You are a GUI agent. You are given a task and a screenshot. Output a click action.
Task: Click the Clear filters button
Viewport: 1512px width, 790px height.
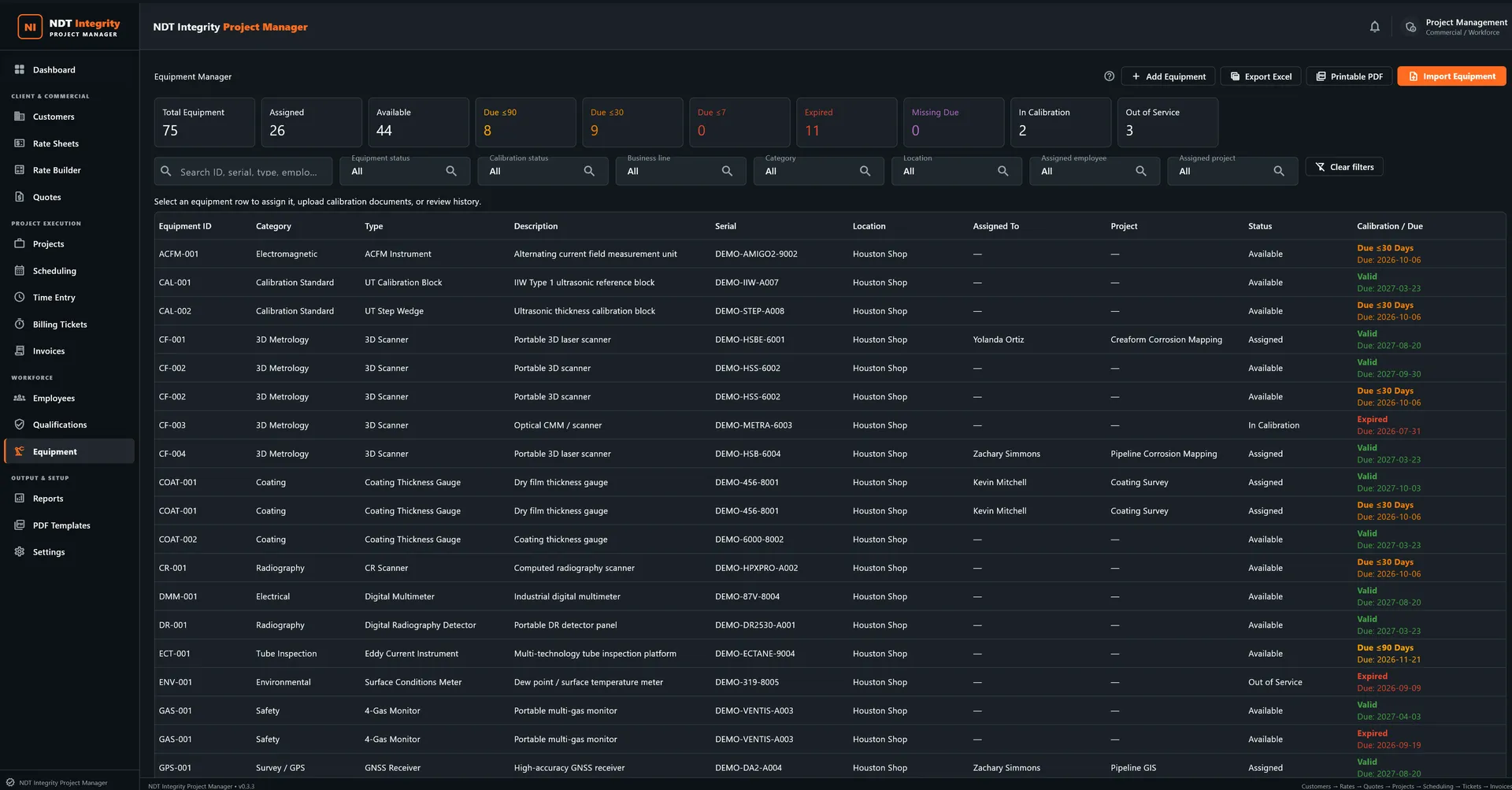click(1344, 167)
